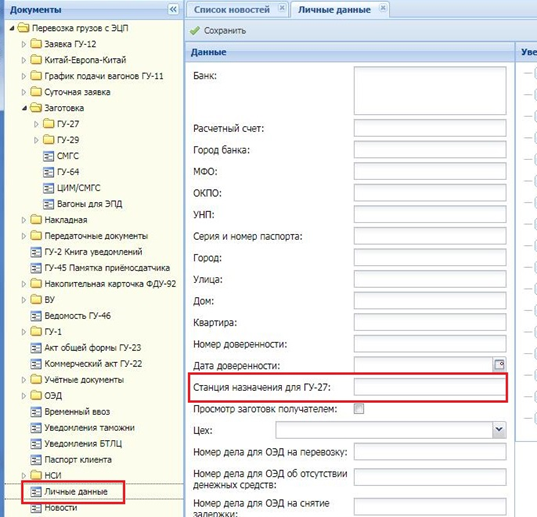537x517 pixels.
Task: Open calendar picker for Дата доверенности
Action: (x=499, y=365)
